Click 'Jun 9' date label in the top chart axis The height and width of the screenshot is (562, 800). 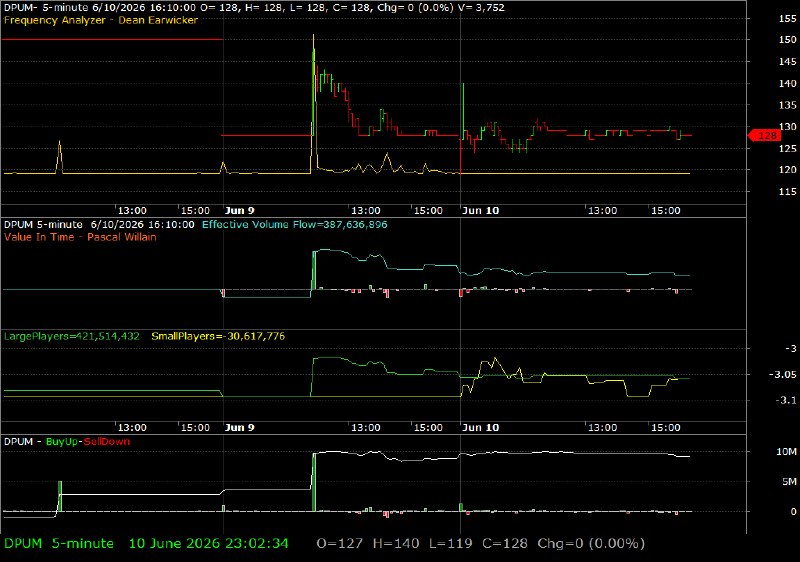[x=239, y=211]
